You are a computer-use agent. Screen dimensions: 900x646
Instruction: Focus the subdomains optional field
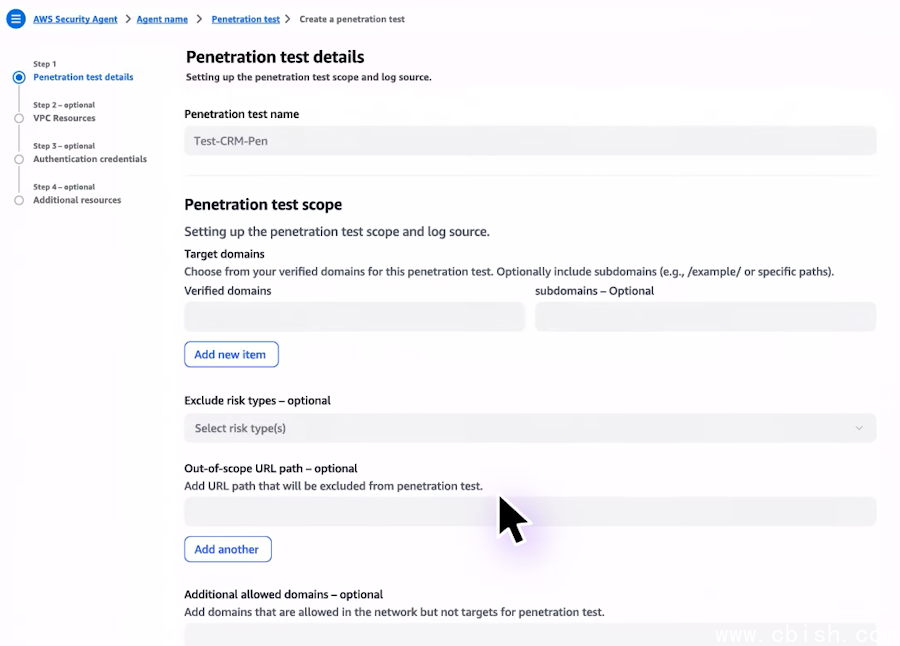pos(705,317)
